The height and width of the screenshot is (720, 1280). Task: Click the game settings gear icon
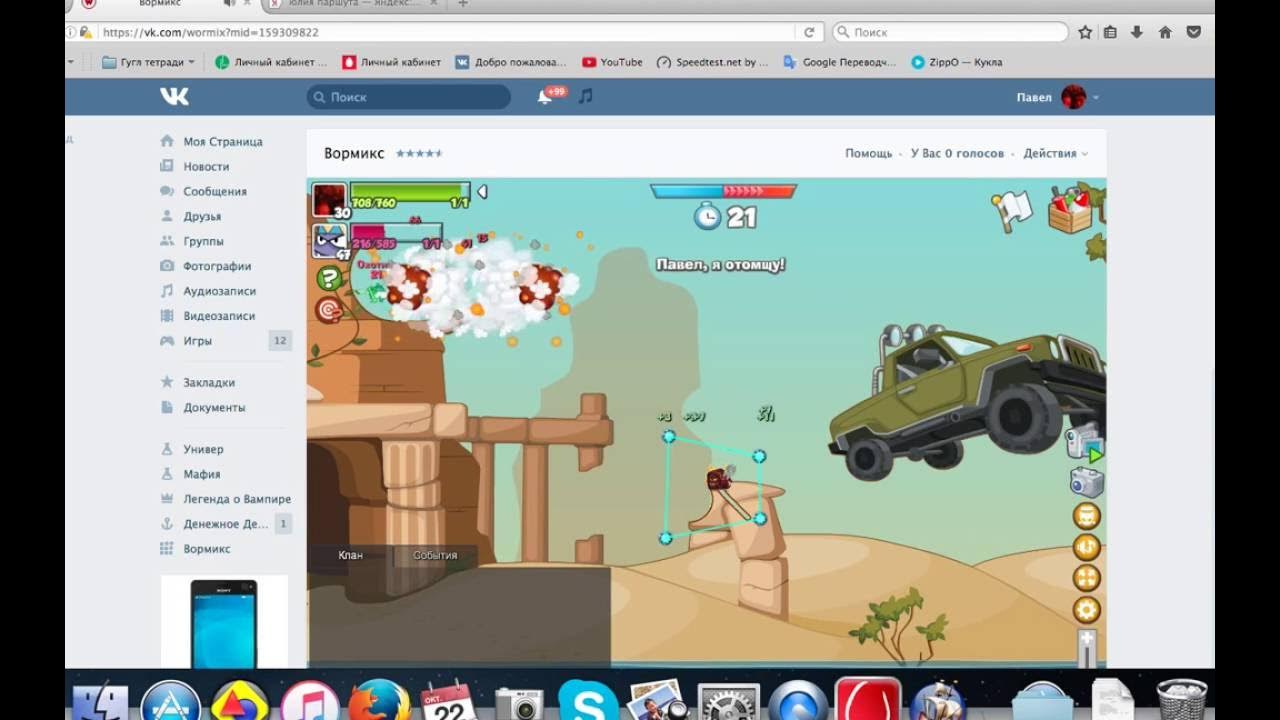pos(1087,609)
